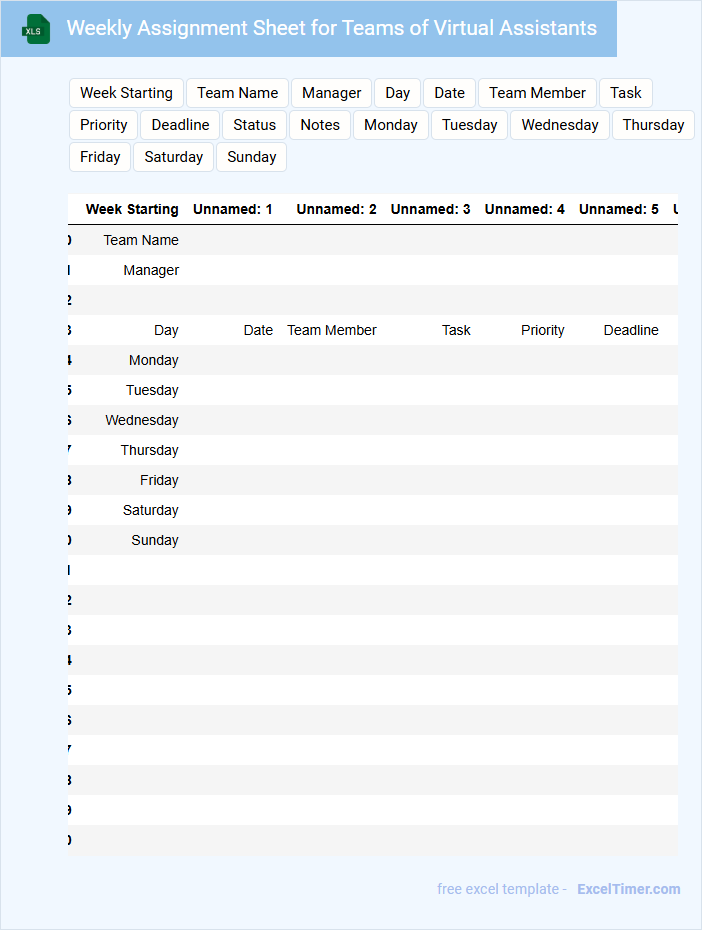This screenshot has width=702, height=930.
Task: Click the Unnamed: 4 column header
Action: click(x=525, y=209)
